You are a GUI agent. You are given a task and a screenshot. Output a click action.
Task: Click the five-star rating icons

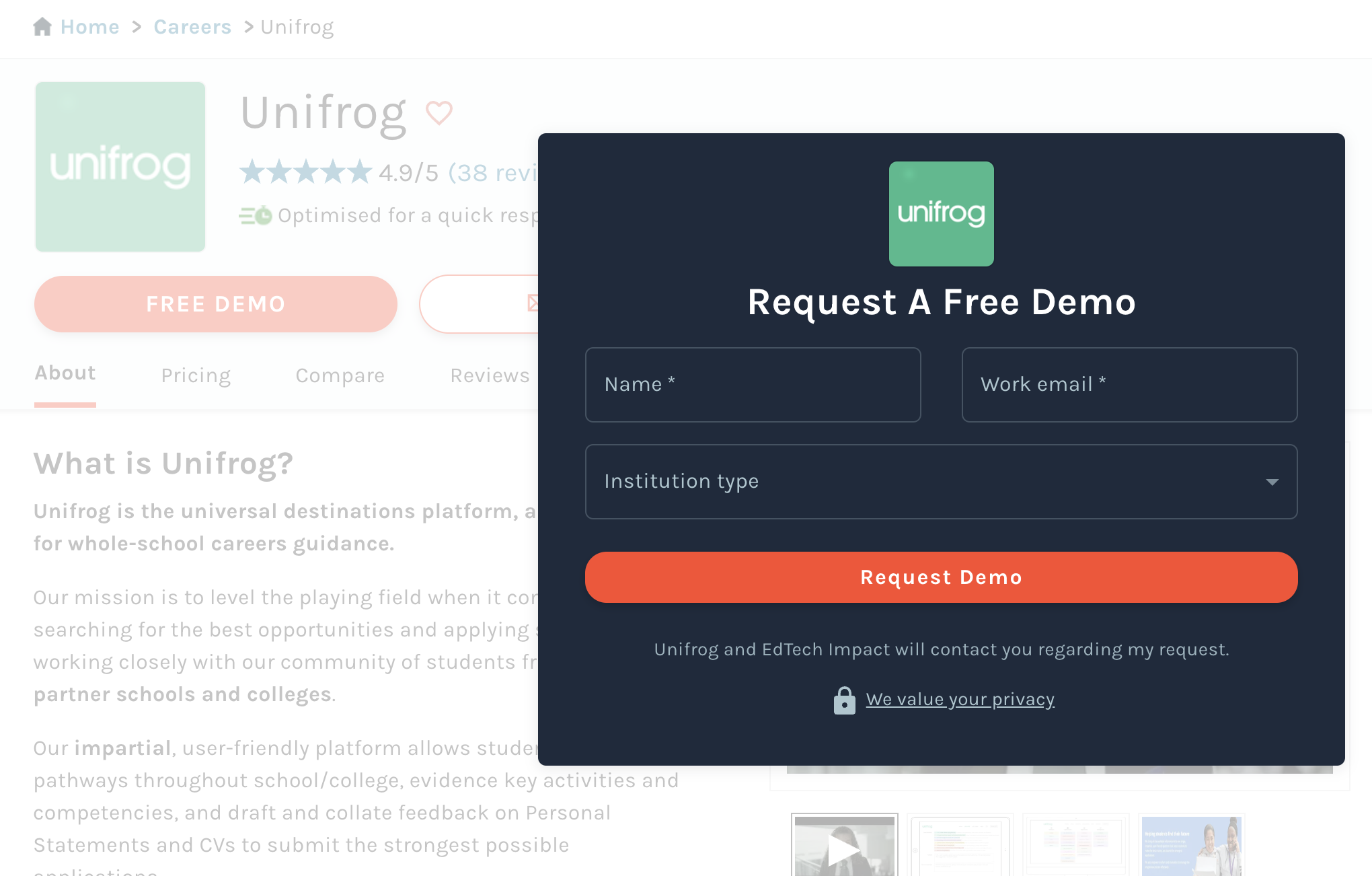(306, 172)
